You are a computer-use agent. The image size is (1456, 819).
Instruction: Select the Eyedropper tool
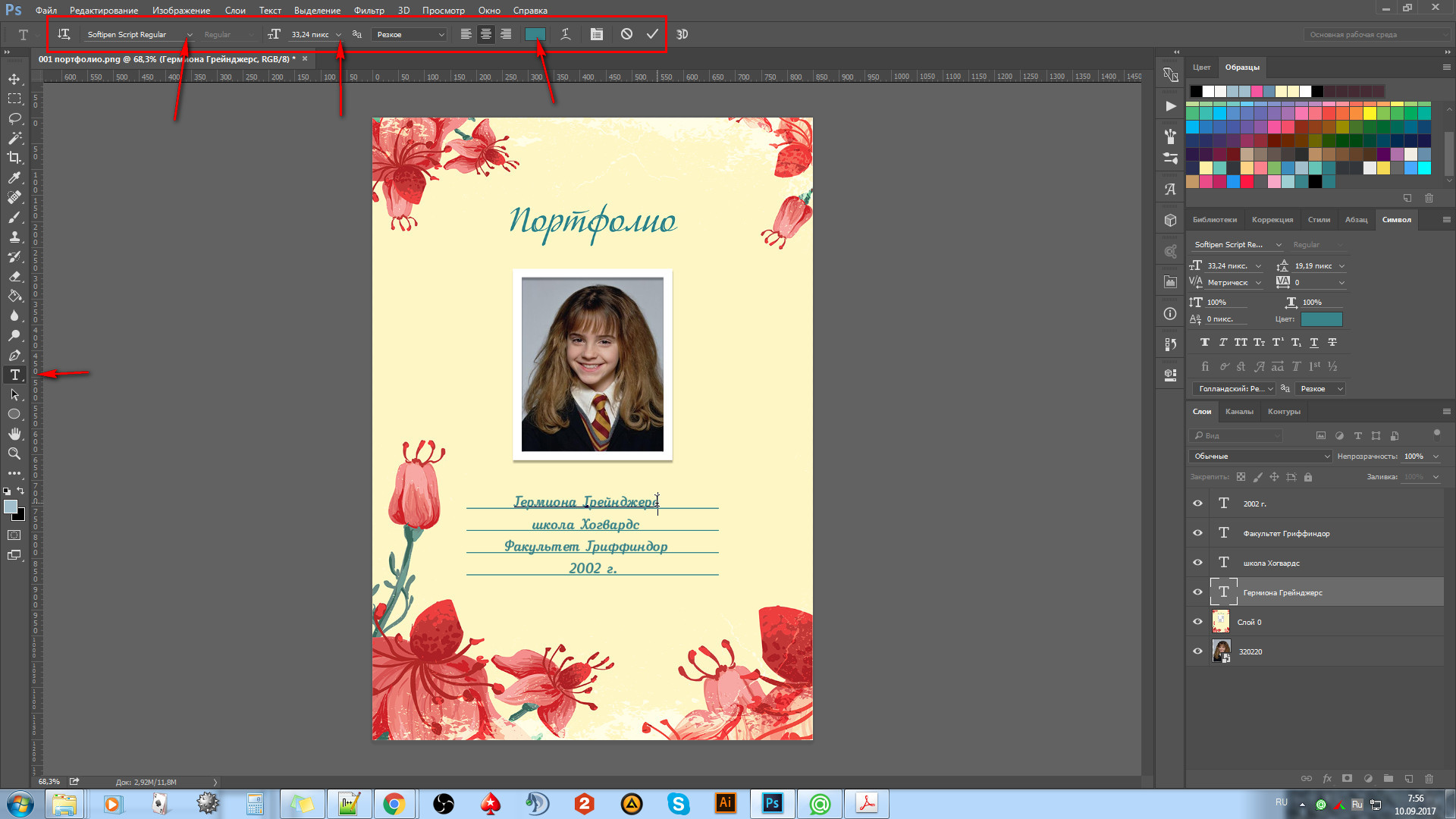pos(14,177)
